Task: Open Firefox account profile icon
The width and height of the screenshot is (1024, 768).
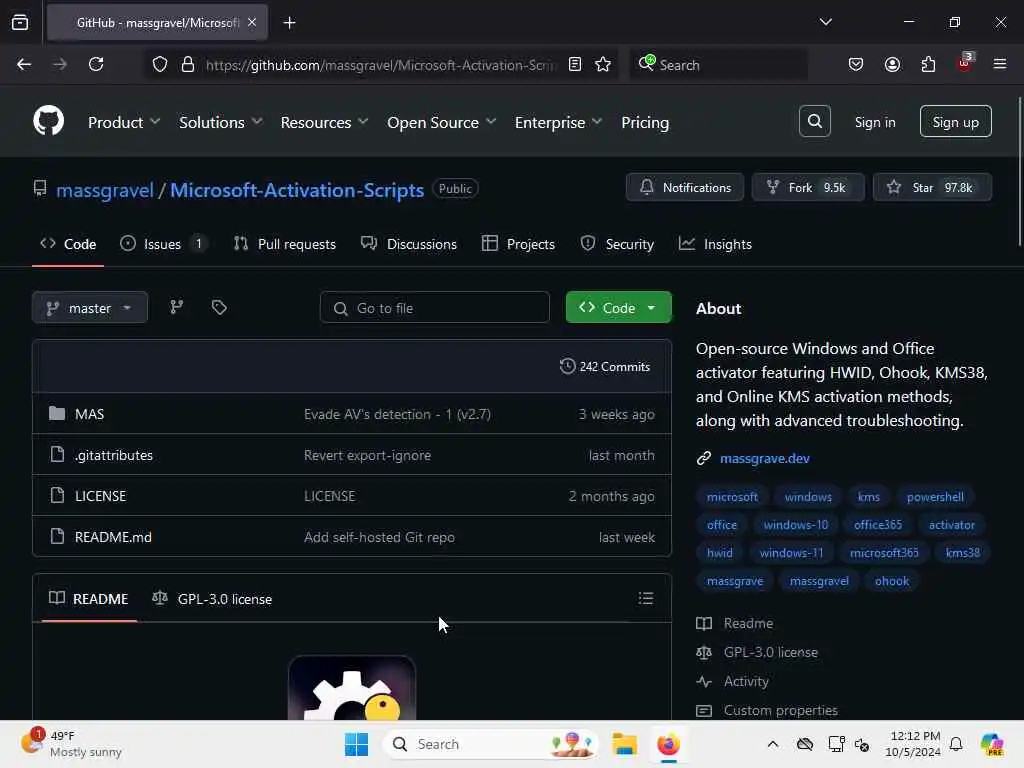Action: pos(892,64)
